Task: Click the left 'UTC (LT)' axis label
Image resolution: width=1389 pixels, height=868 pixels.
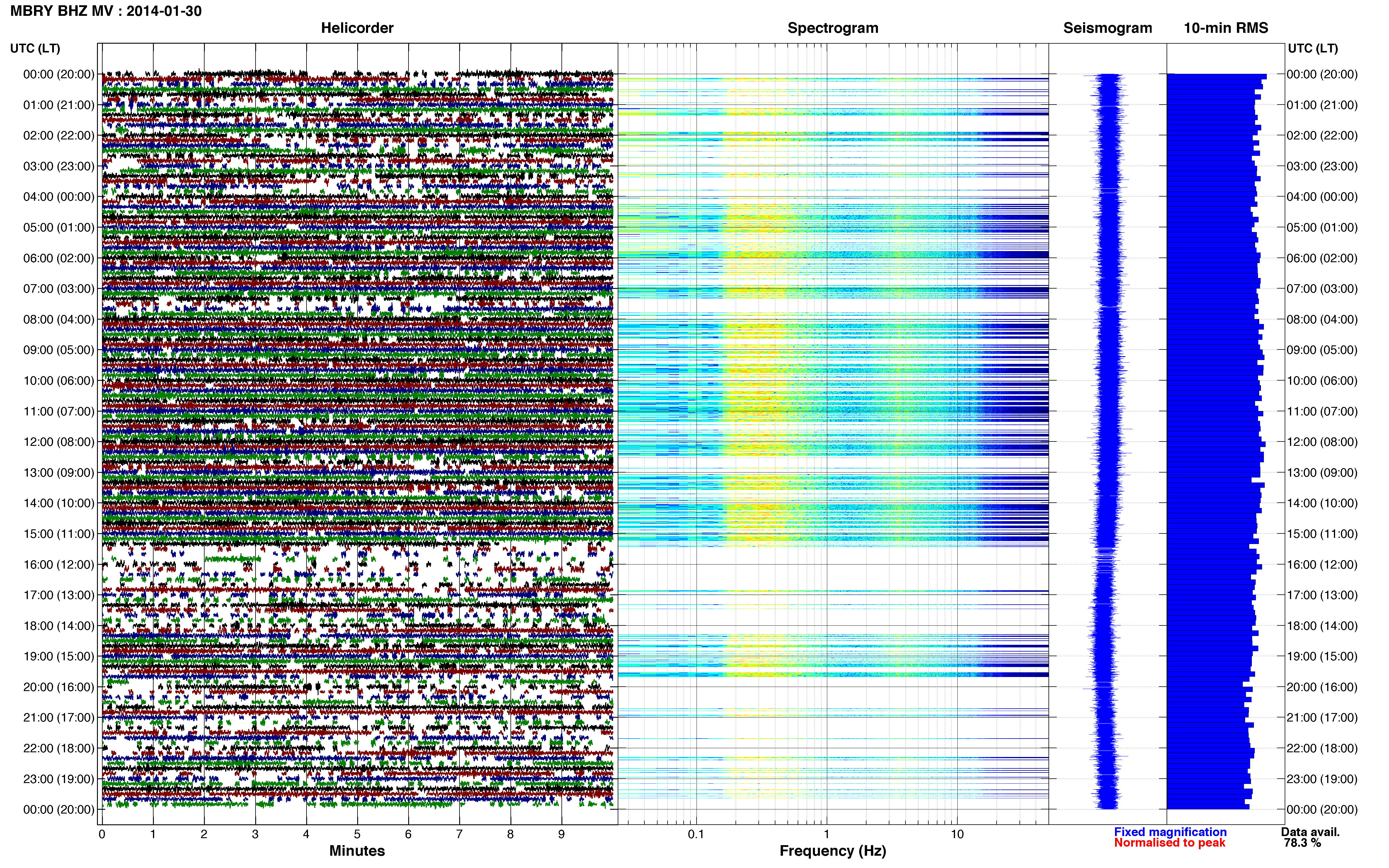Action: 35,48
